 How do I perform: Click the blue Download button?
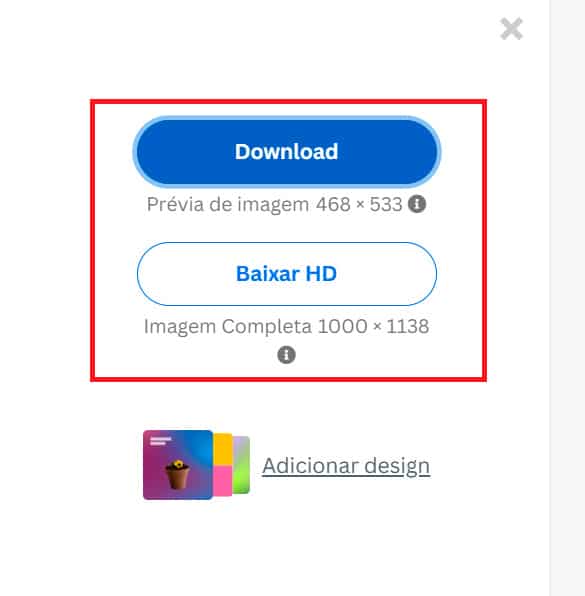(x=287, y=152)
